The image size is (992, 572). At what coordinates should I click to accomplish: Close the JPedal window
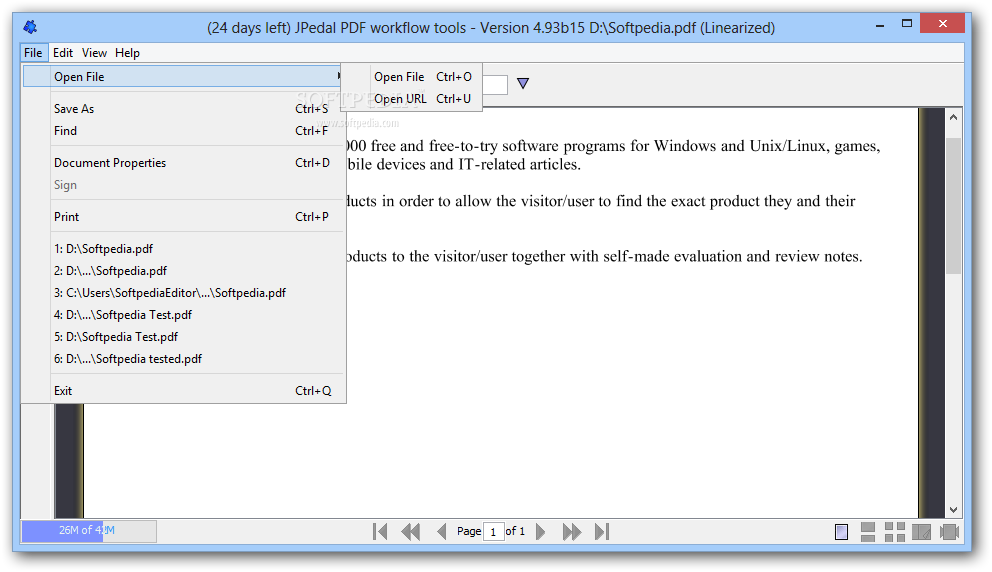(x=942, y=24)
